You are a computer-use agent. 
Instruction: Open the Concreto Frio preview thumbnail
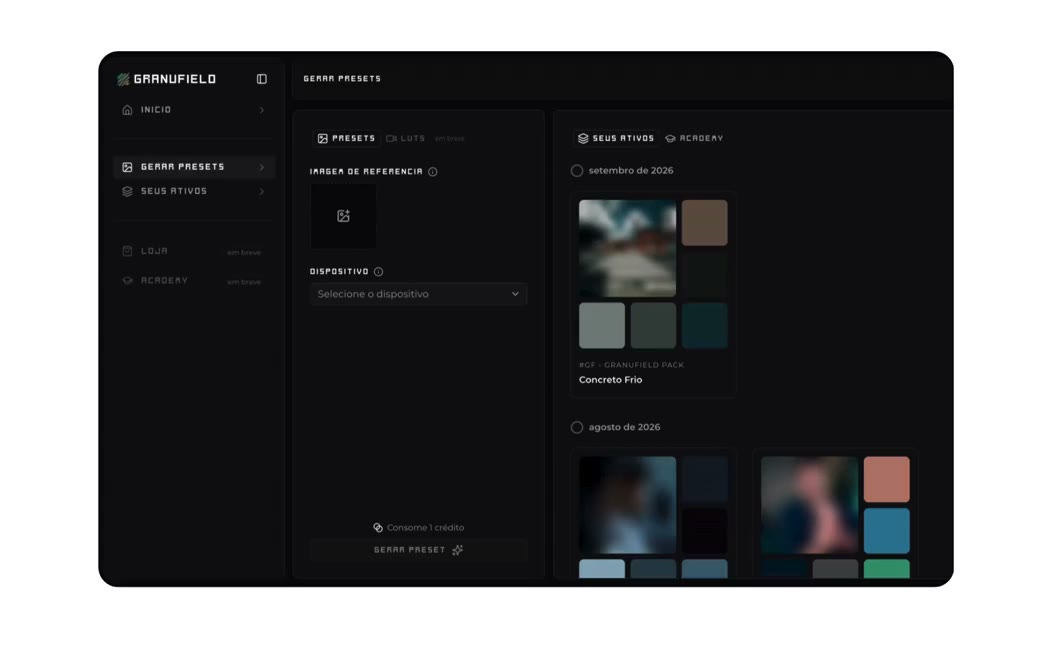(628, 248)
